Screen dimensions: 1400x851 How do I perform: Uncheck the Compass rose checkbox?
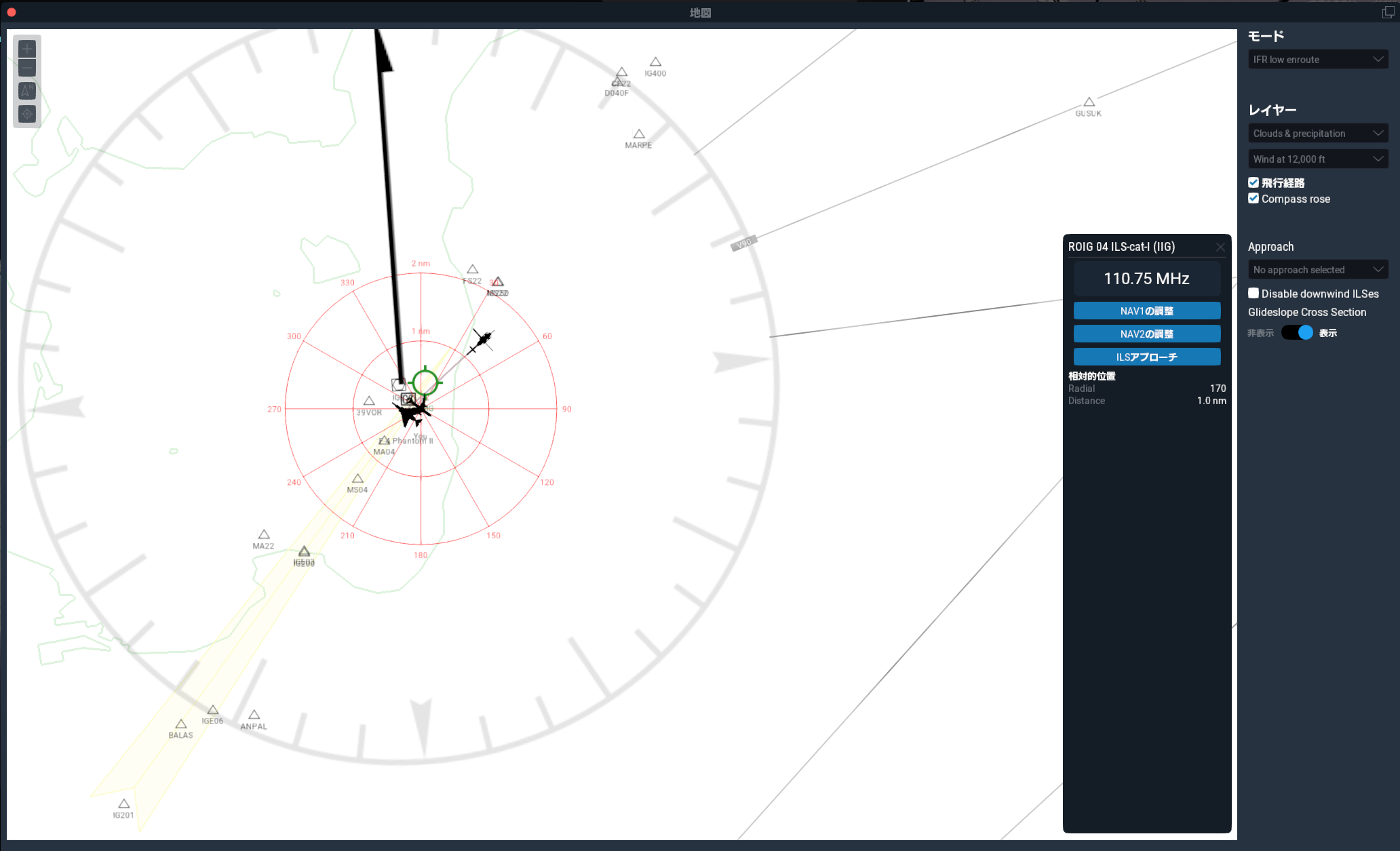tap(1253, 199)
